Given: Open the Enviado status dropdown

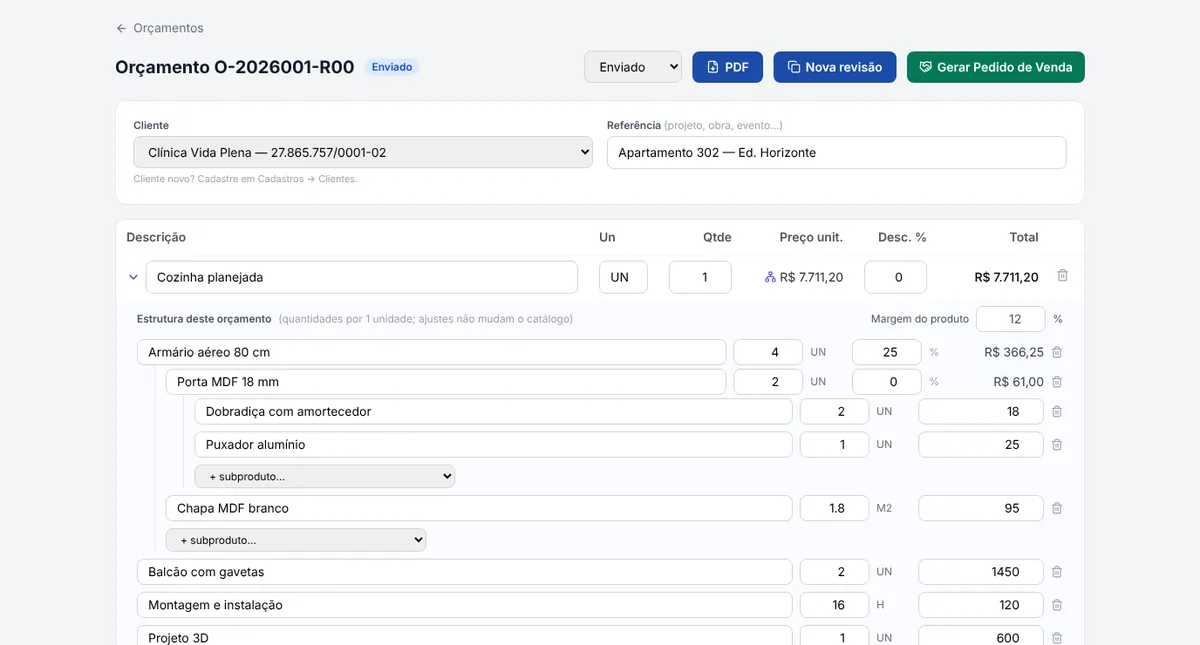Looking at the screenshot, I should click(633, 67).
